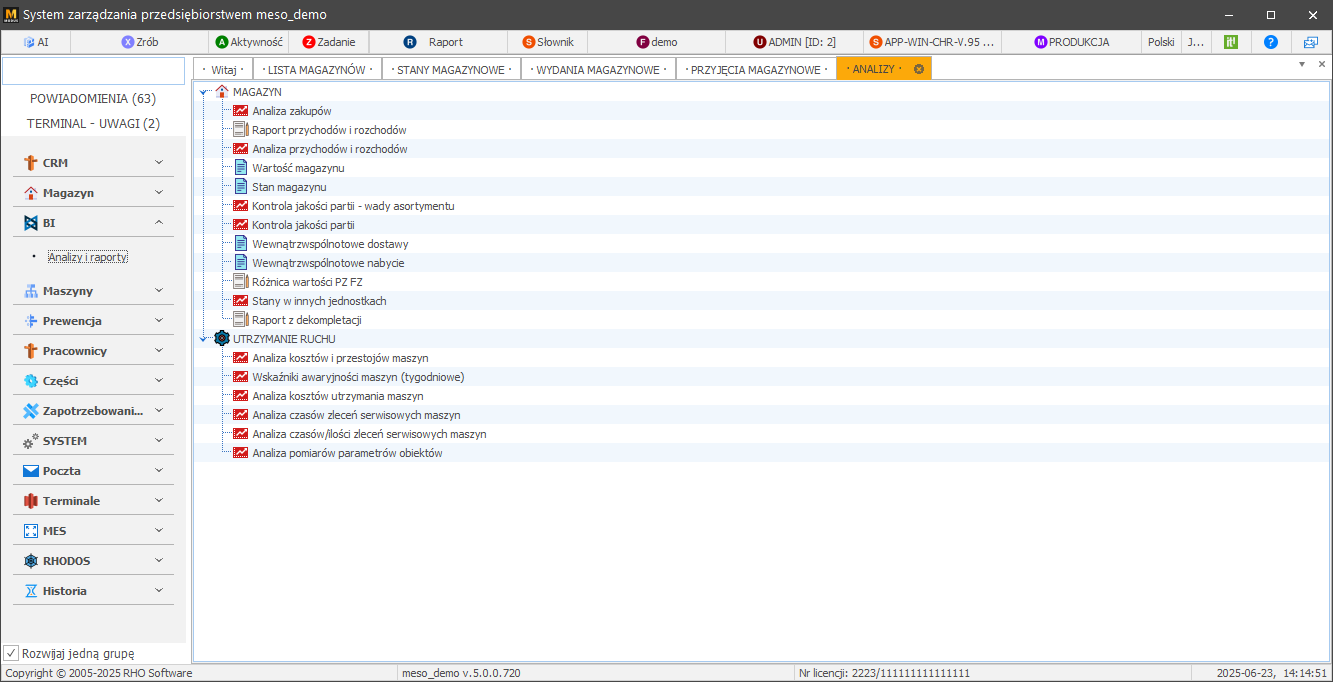Screen dimensions: 1333x682
Task: Collapse the UTRZYMANIE RUCHU tree node
Action: coord(203,339)
